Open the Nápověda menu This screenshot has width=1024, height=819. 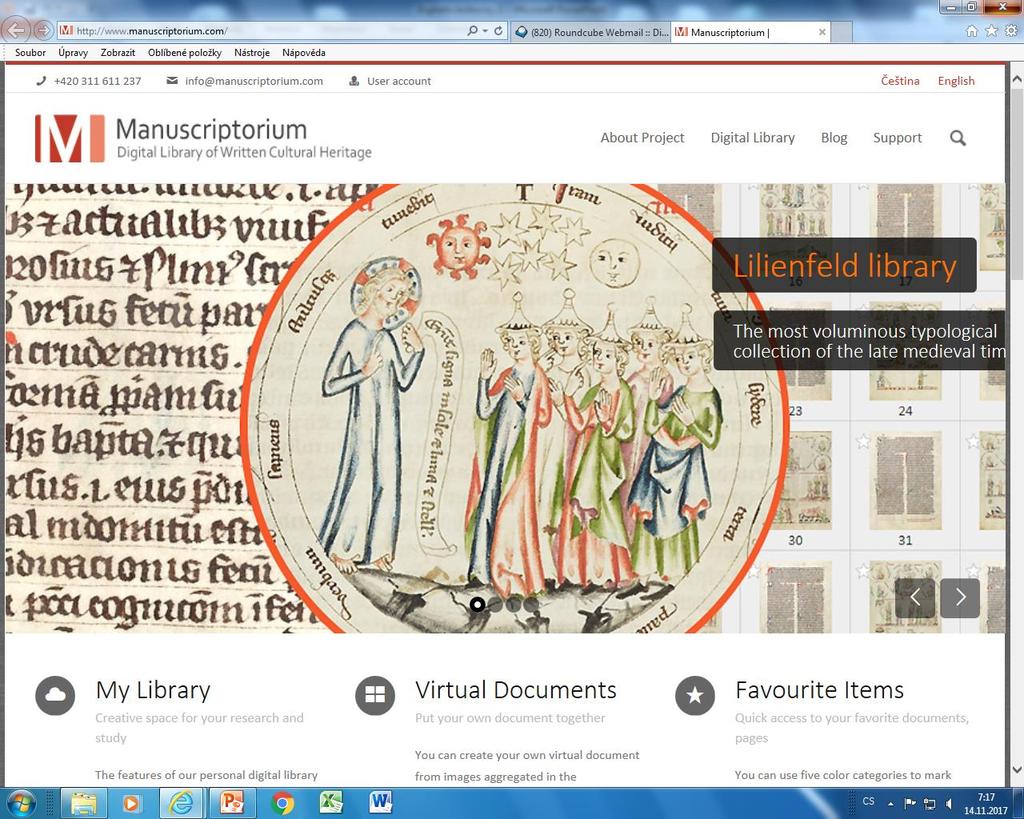(x=304, y=53)
